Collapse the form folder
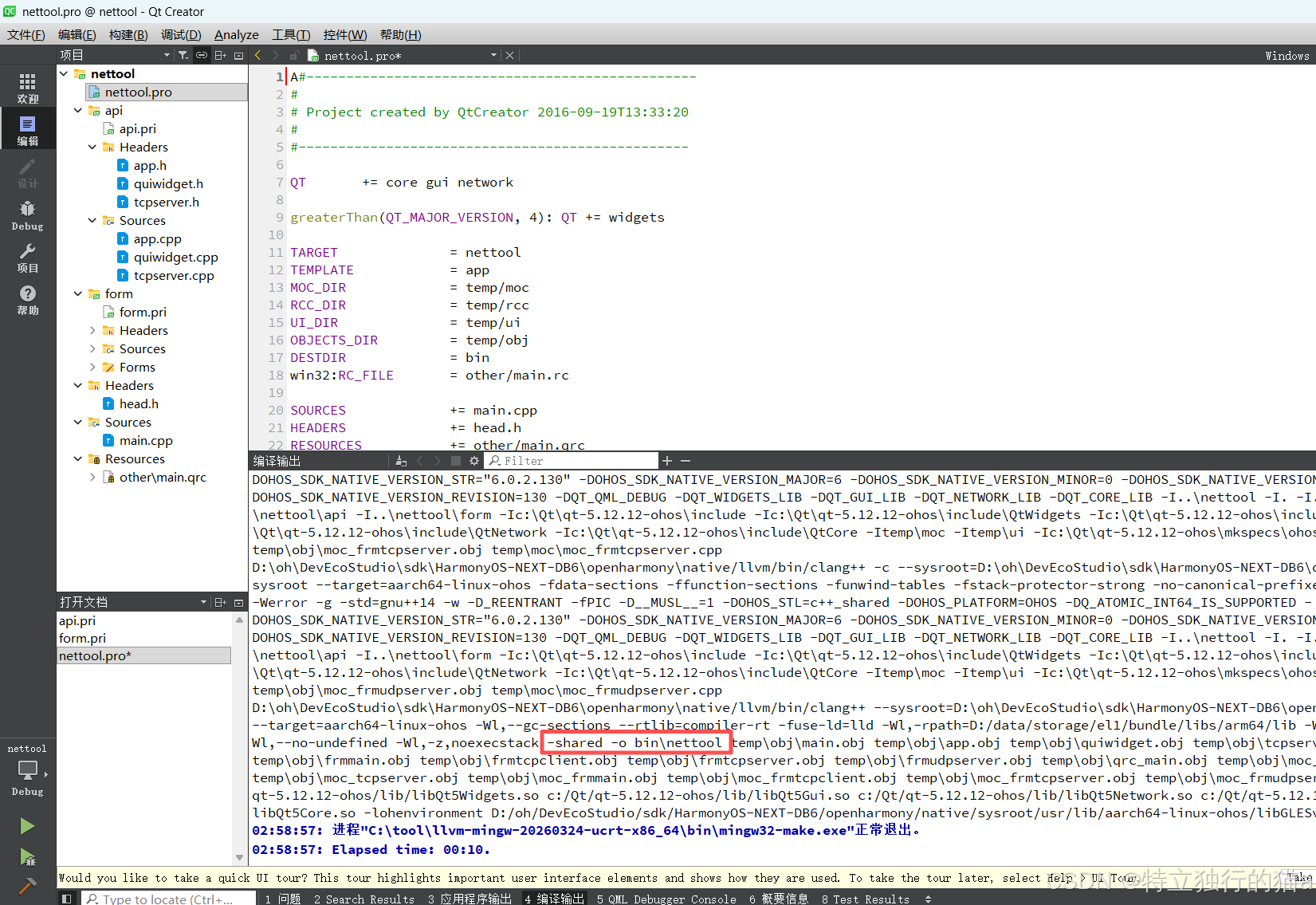The width and height of the screenshot is (1316, 905). (78, 293)
